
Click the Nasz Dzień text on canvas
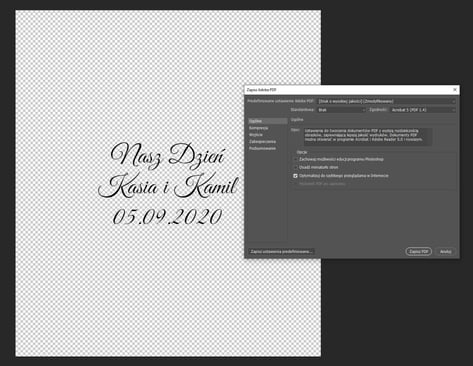tap(168, 155)
